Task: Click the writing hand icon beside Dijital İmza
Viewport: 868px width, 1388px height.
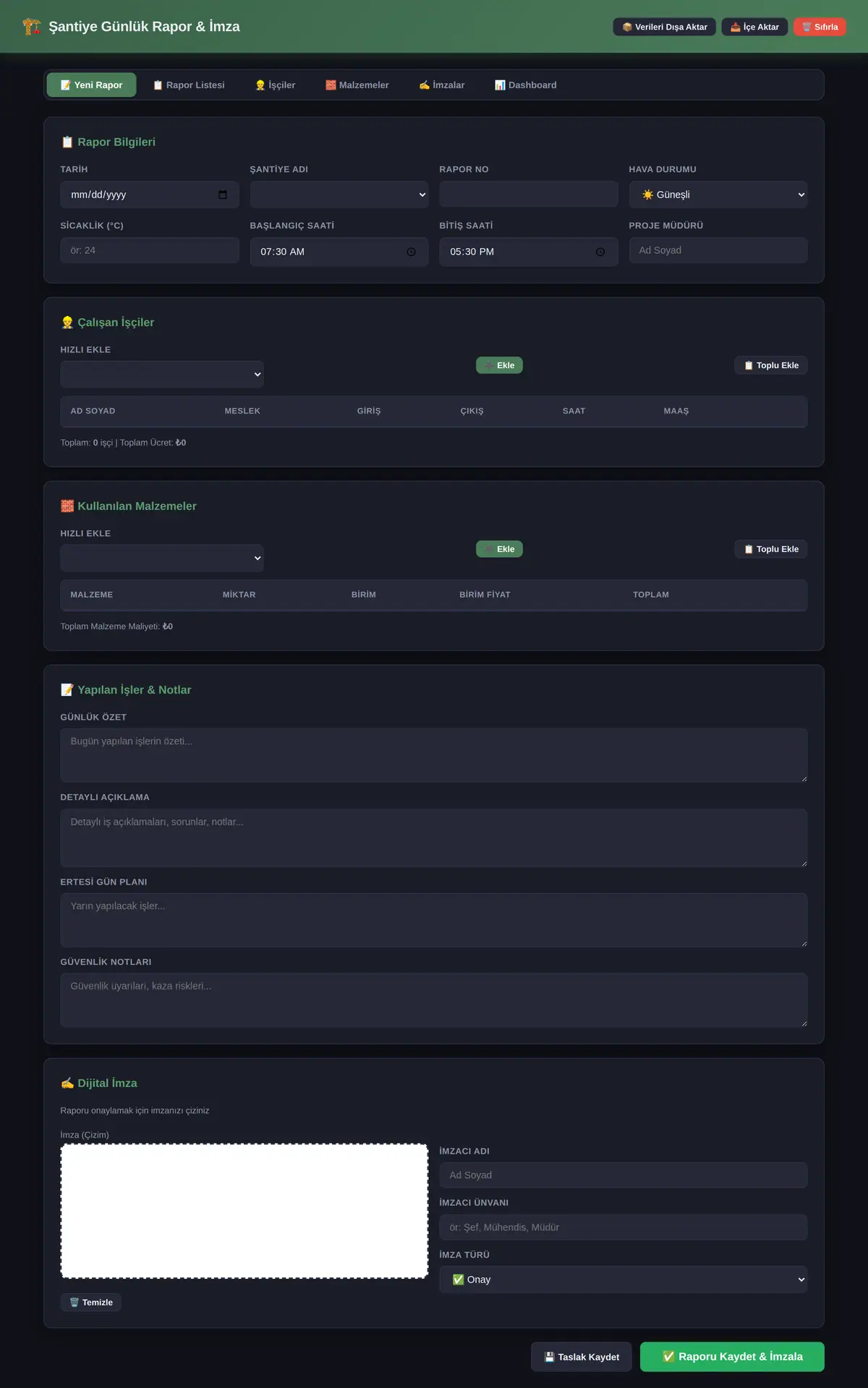Action: pyautogui.click(x=67, y=1083)
